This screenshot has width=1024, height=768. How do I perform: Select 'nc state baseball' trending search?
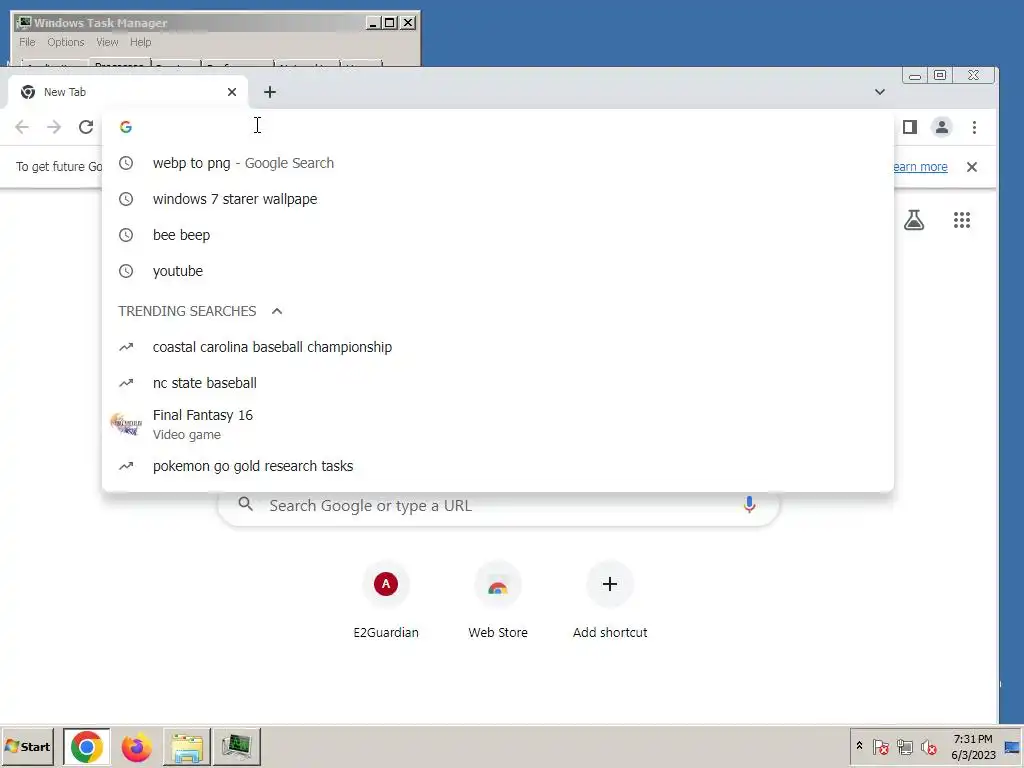498,383
